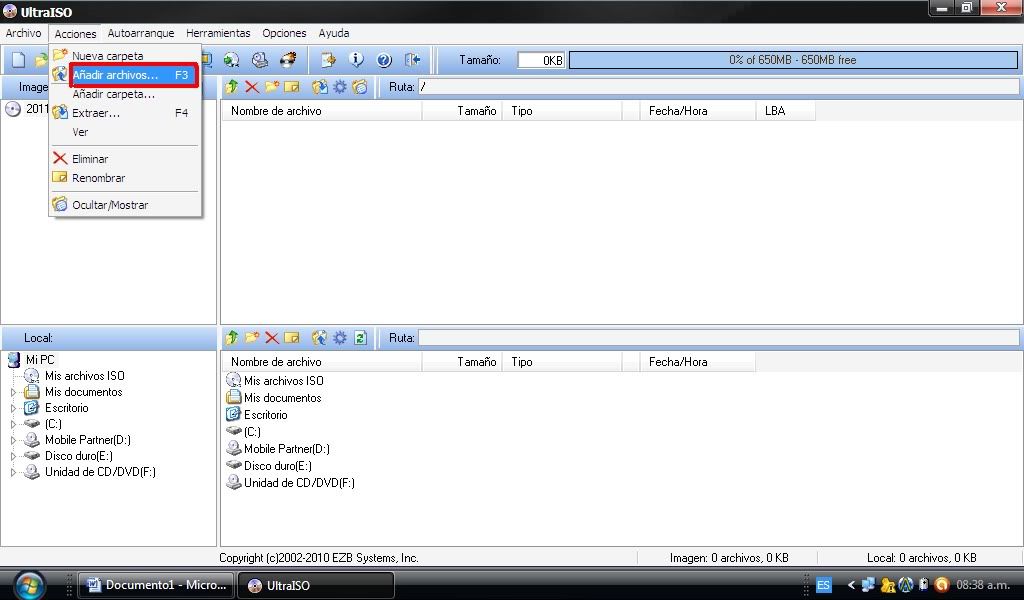Select Eliminar in the Acciones menu
Viewport: 1024px width, 600px height.
pos(125,159)
